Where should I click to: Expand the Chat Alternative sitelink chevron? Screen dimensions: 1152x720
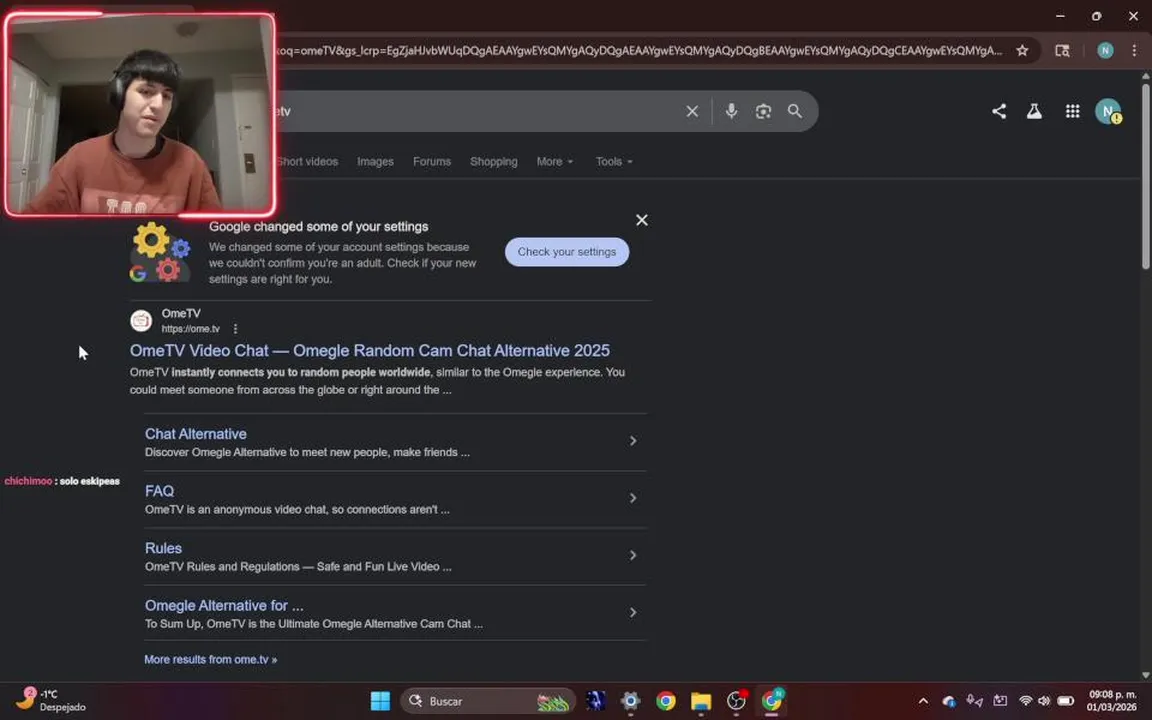coord(633,441)
